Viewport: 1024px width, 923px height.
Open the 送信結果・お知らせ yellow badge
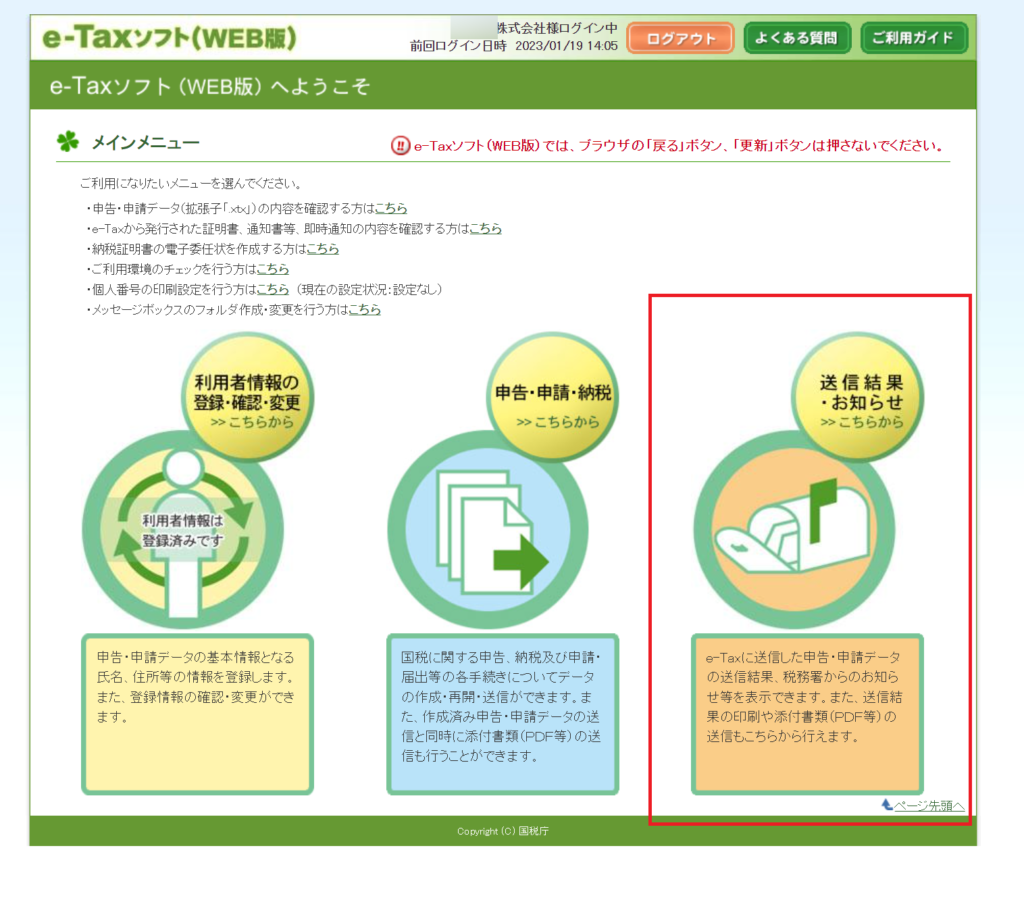[858, 397]
